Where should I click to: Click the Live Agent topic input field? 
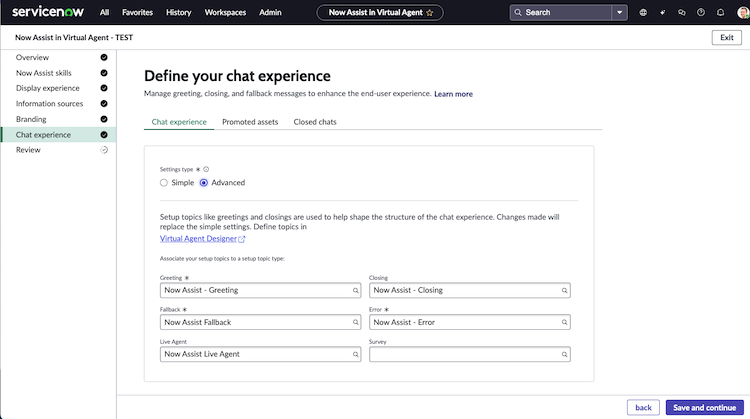click(260, 354)
